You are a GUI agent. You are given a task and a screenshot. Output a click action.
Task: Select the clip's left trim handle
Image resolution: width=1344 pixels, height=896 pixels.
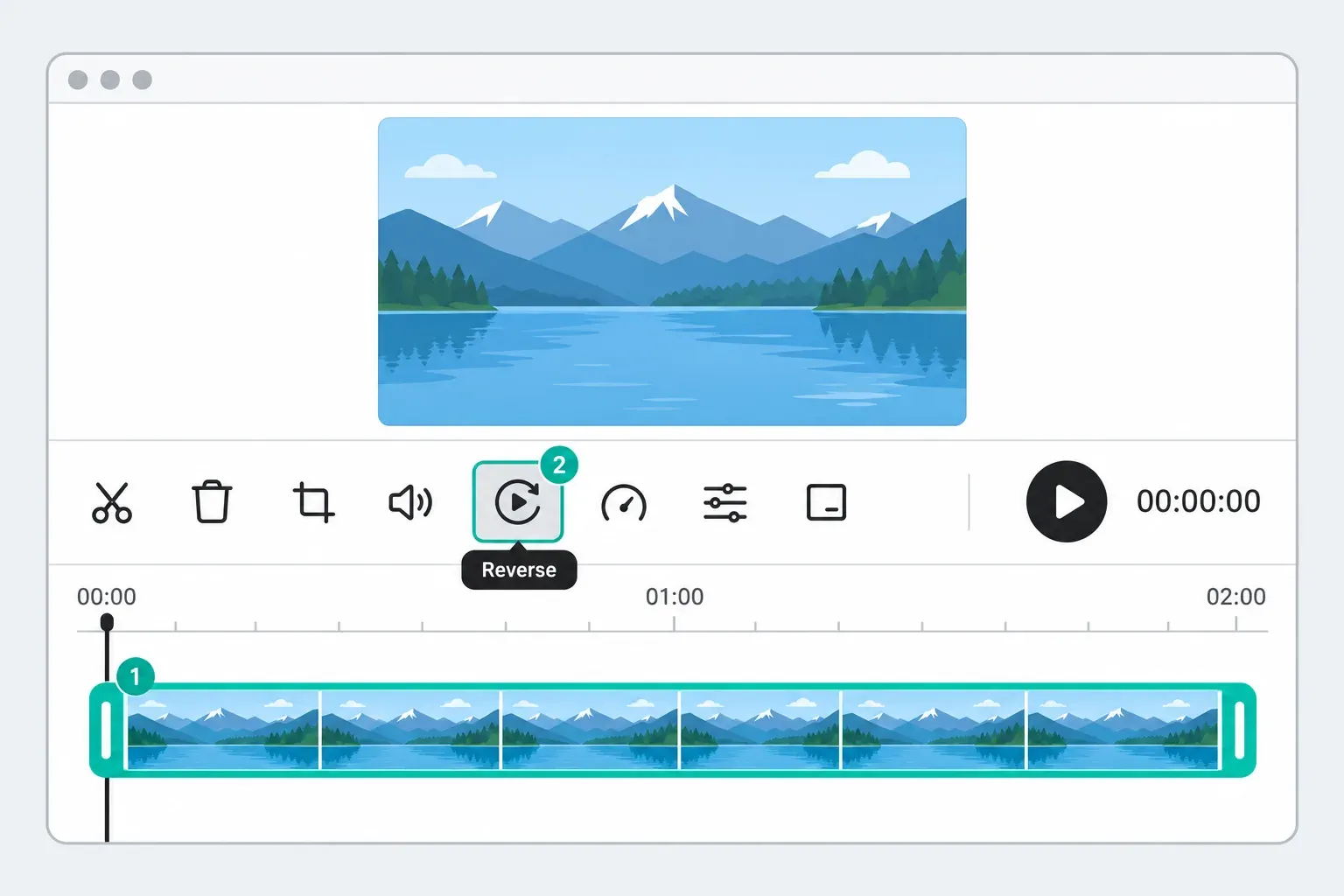pyautogui.click(x=107, y=731)
